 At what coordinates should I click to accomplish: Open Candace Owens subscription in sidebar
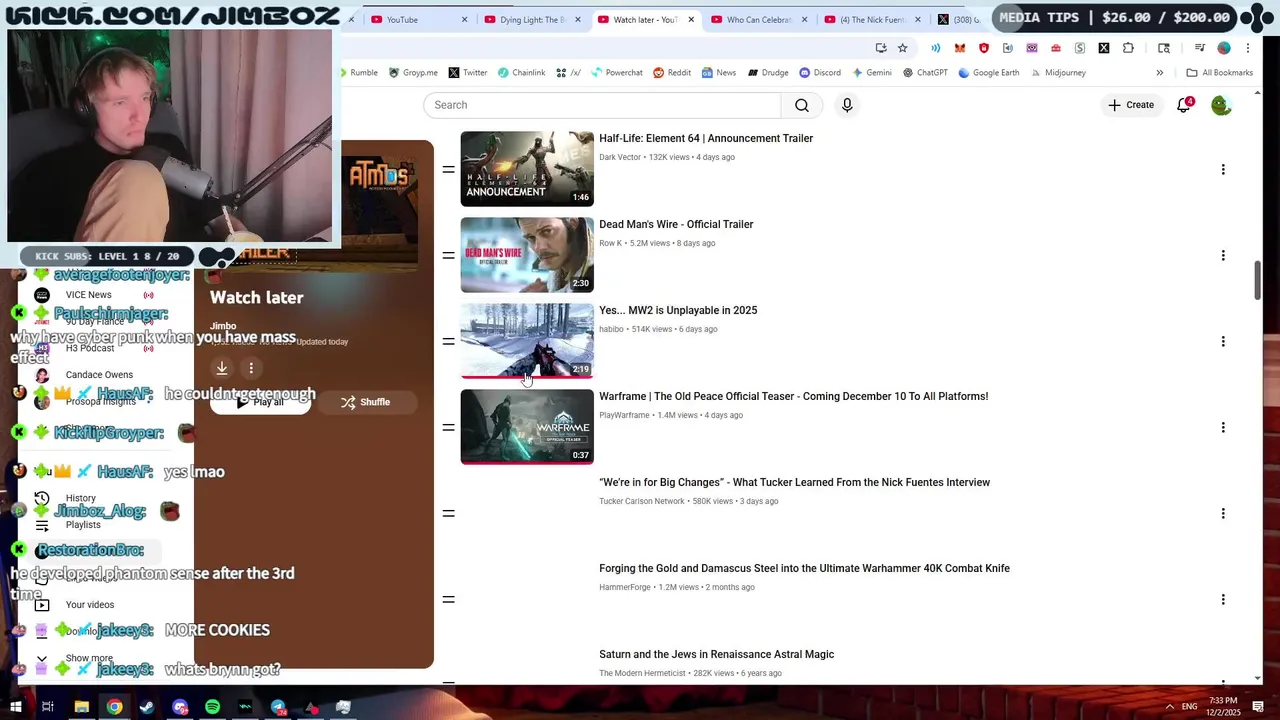(98, 375)
